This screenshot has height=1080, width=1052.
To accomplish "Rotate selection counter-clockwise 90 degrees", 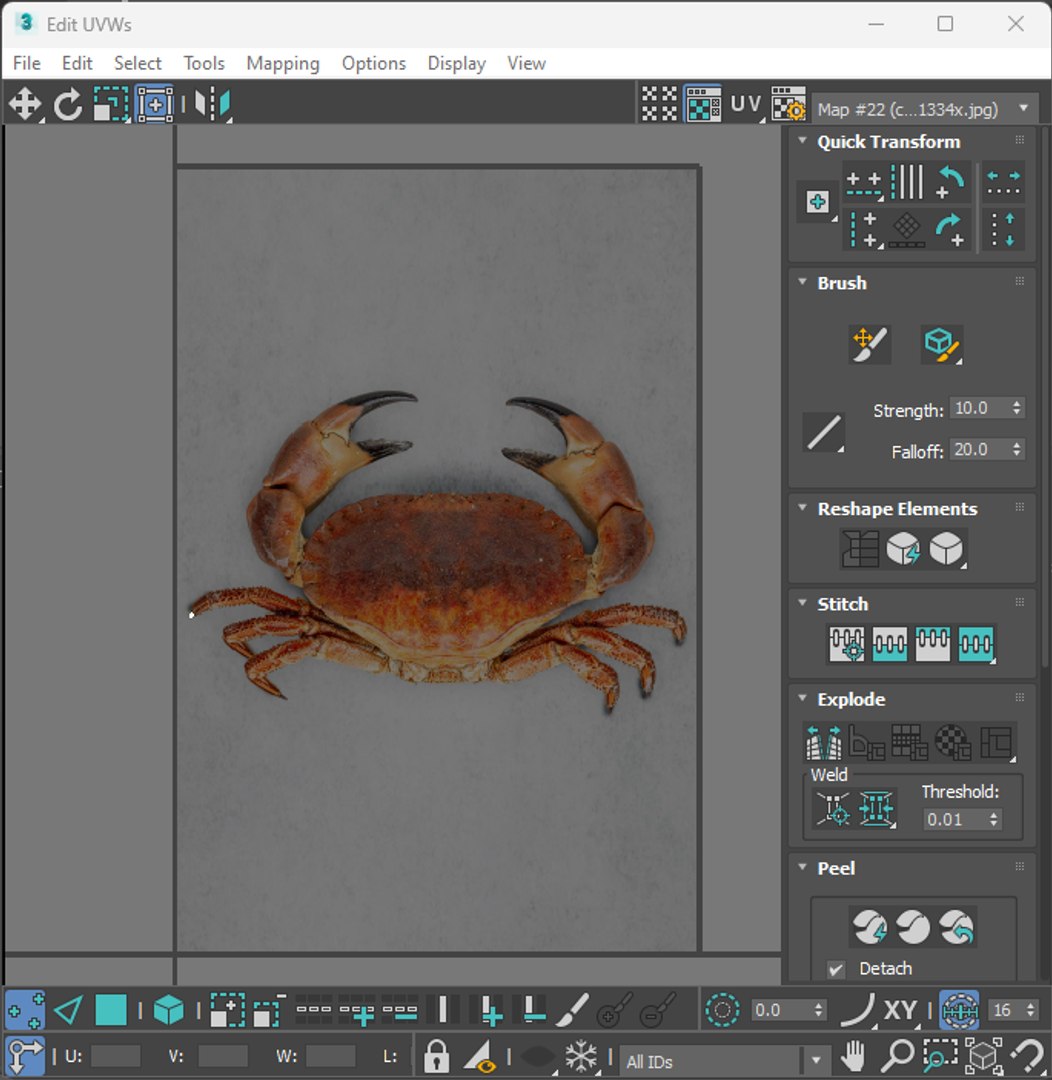I will click(950, 182).
